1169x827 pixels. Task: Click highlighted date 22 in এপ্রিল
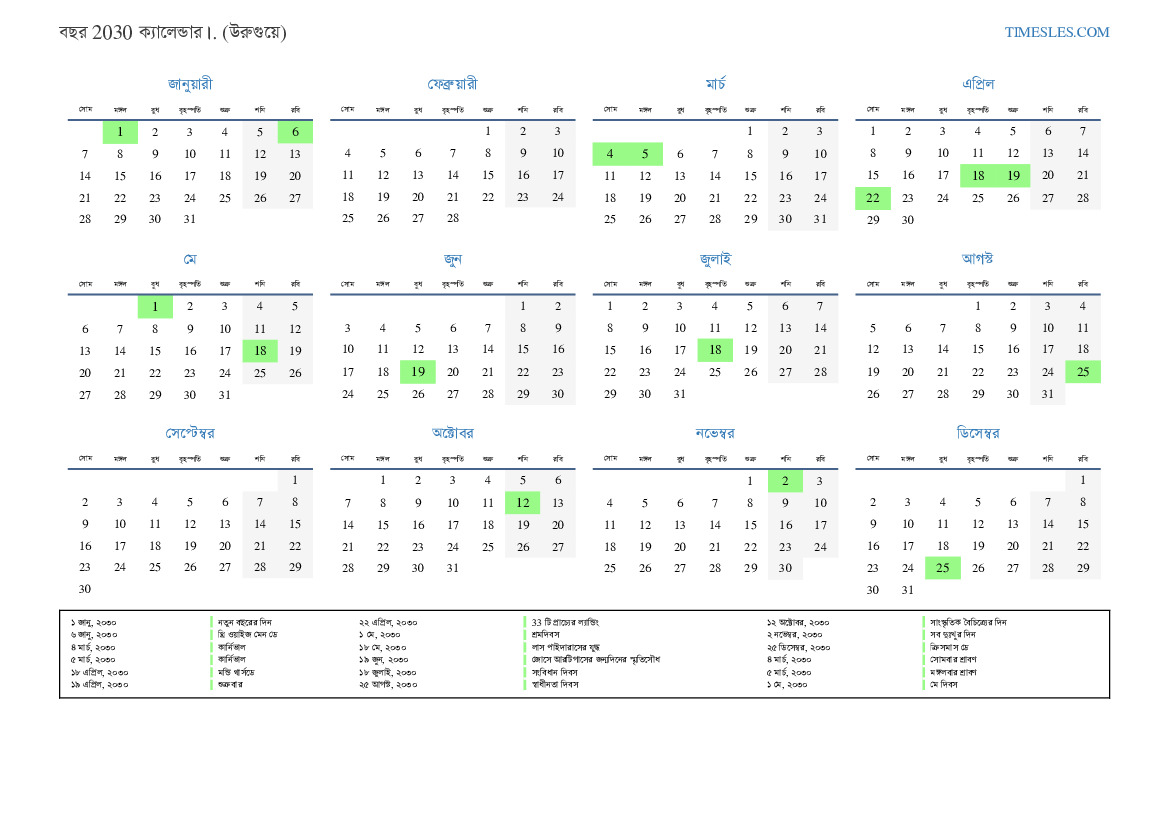point(872,198)
